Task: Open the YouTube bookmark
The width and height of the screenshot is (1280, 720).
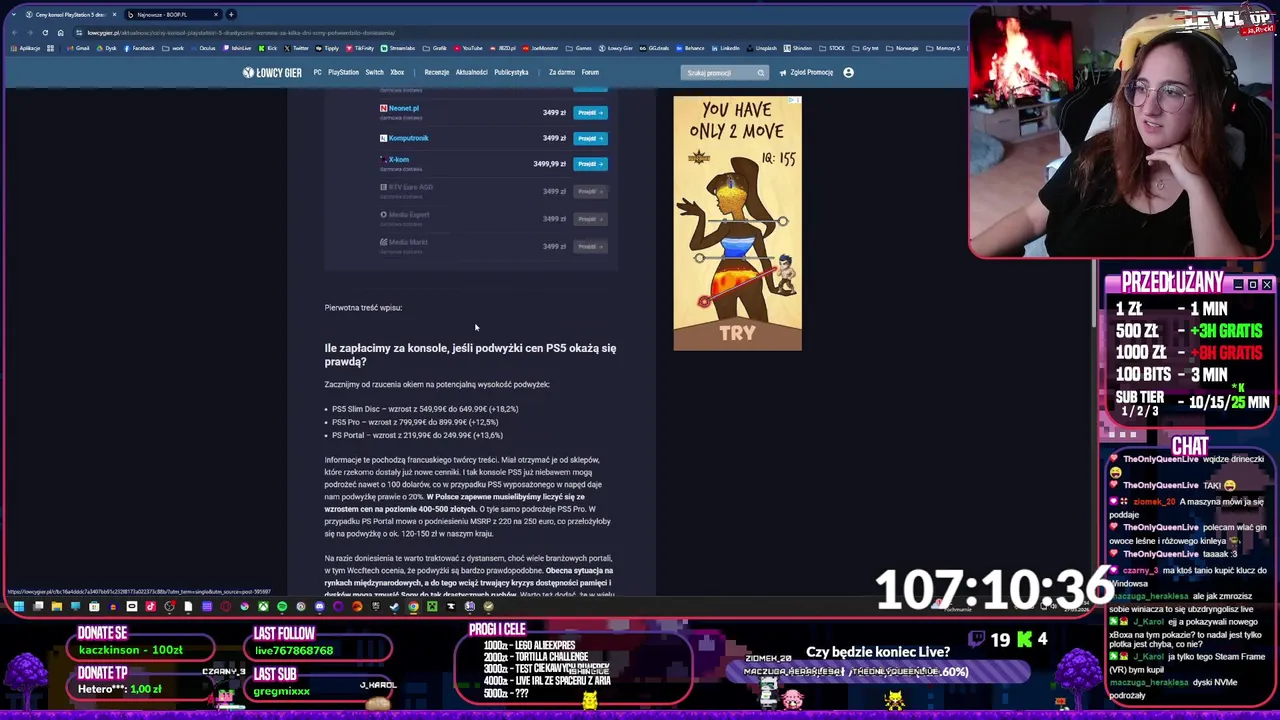Action: tap(469, 48)
